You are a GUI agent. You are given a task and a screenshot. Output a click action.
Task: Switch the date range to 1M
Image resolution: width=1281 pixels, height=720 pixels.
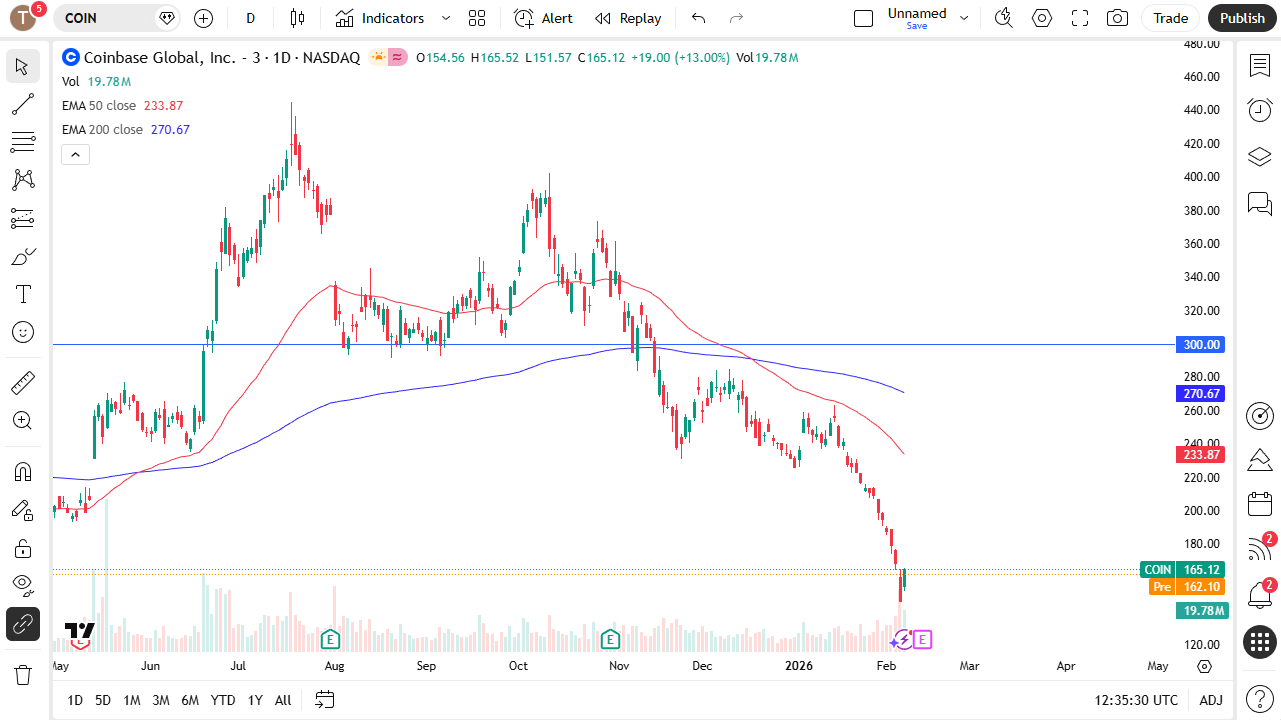click(x=132, y=700)
